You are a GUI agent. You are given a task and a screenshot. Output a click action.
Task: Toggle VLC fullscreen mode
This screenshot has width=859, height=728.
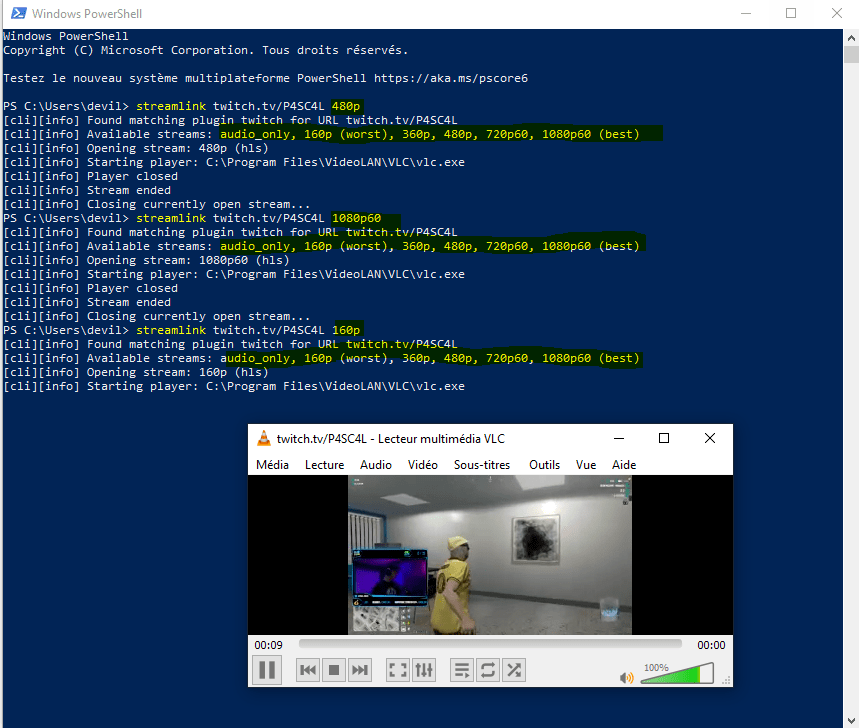click(397, 670)
